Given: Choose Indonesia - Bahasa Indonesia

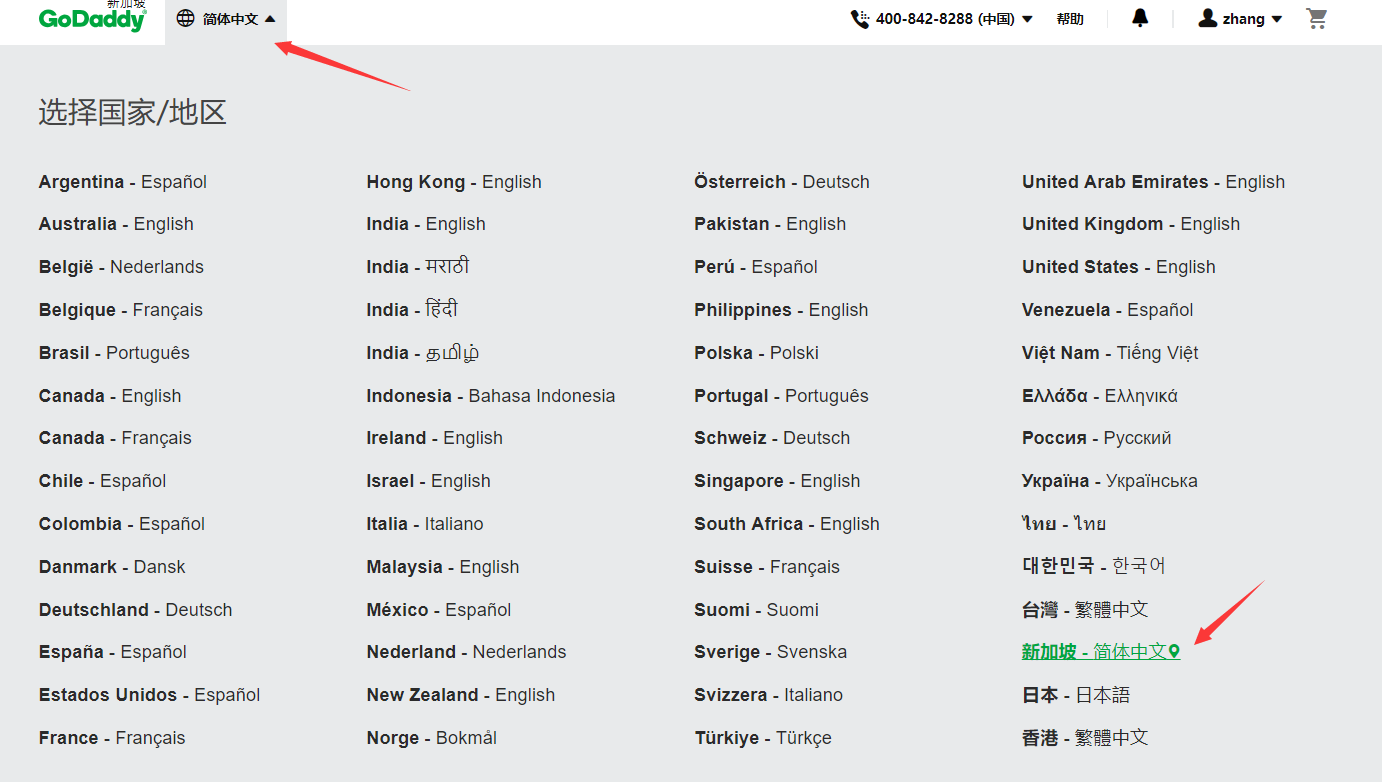Looking at the screenshot, I should 491,396.
